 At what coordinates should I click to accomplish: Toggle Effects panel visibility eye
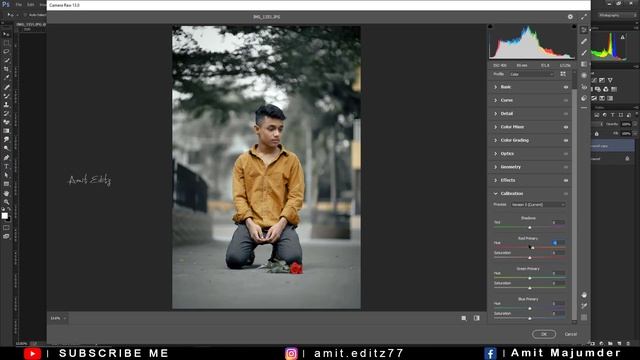click(566, 180)
